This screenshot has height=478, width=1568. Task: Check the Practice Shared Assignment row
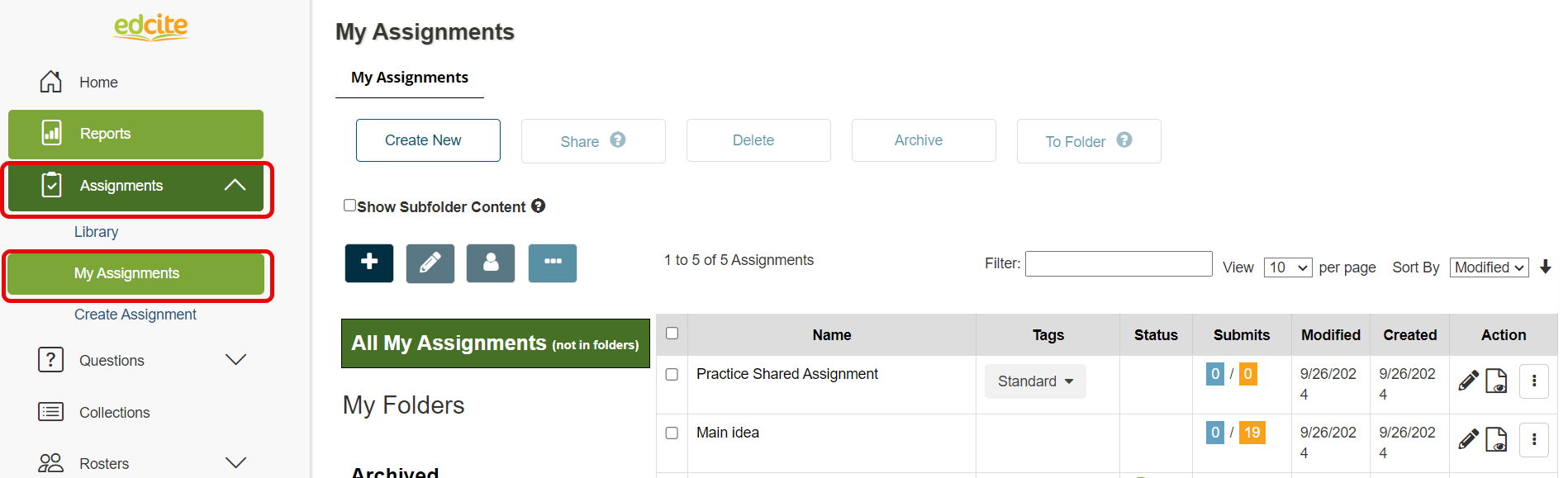[x=672, y=375]
